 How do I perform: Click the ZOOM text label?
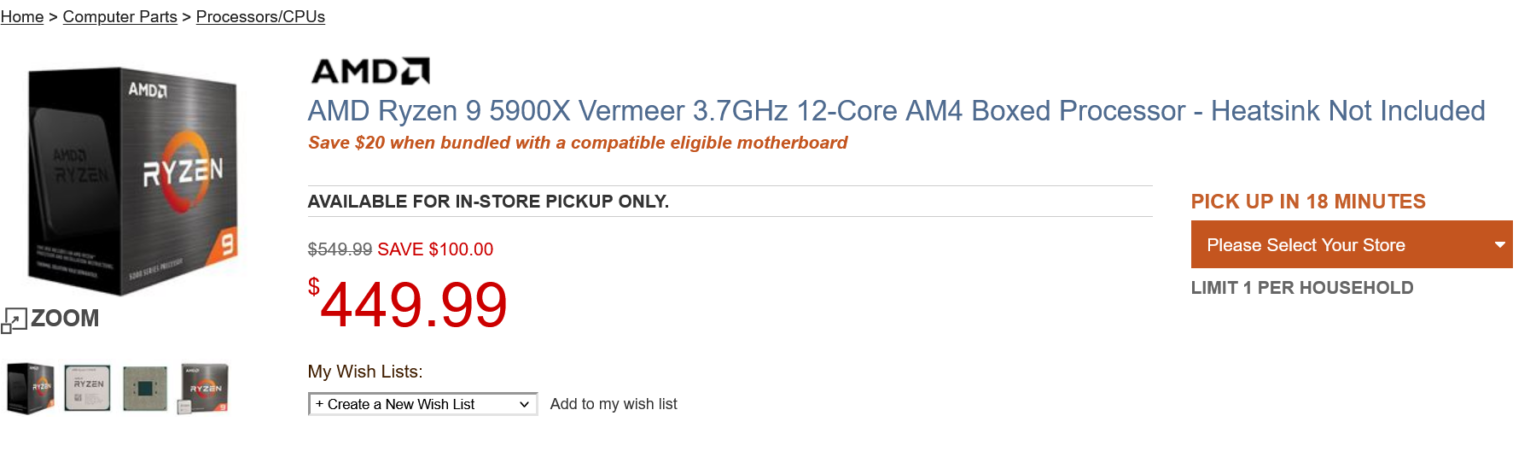pos(65,319)
